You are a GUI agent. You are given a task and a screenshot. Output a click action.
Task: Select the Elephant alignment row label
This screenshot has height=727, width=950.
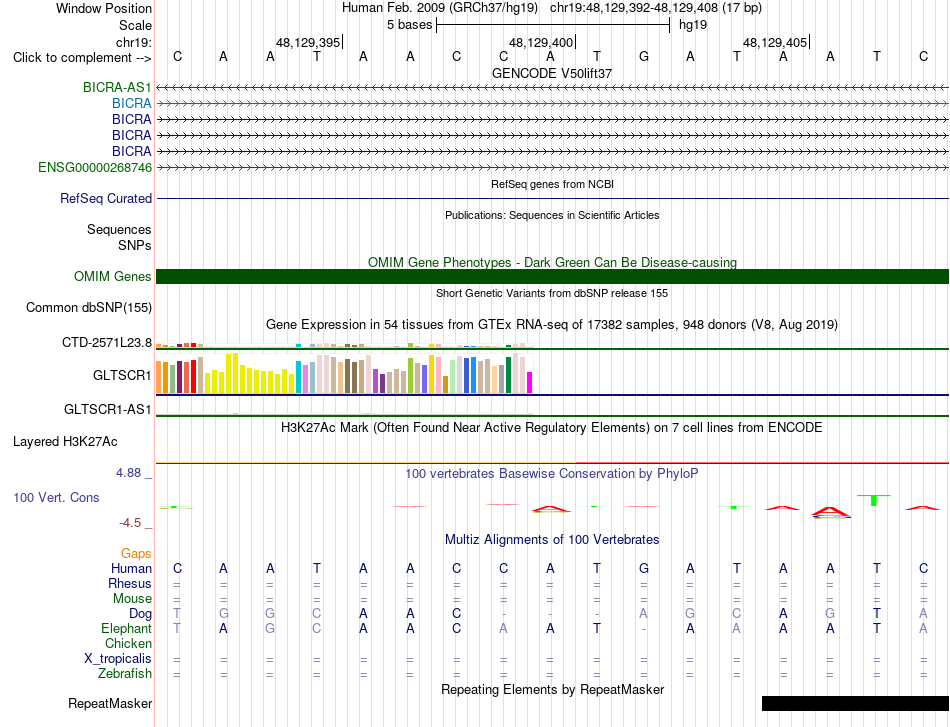(x=127, y=628)
